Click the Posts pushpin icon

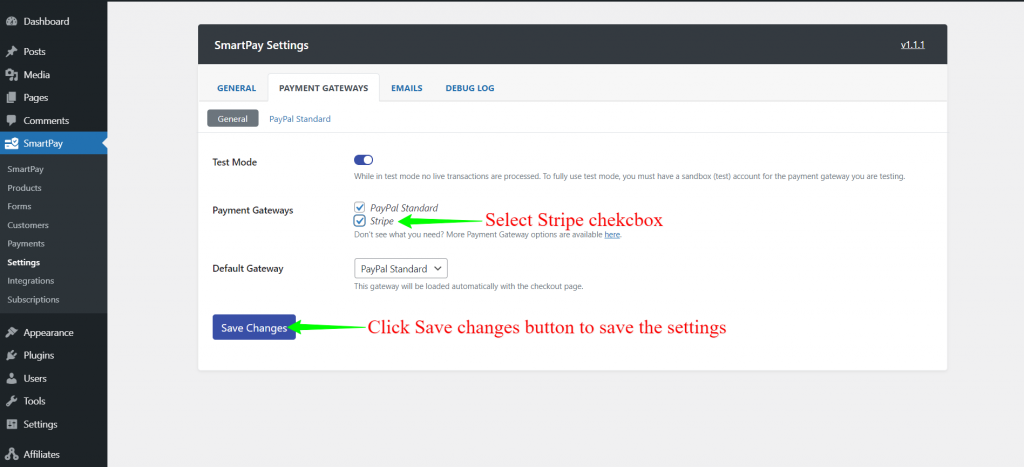11,52
